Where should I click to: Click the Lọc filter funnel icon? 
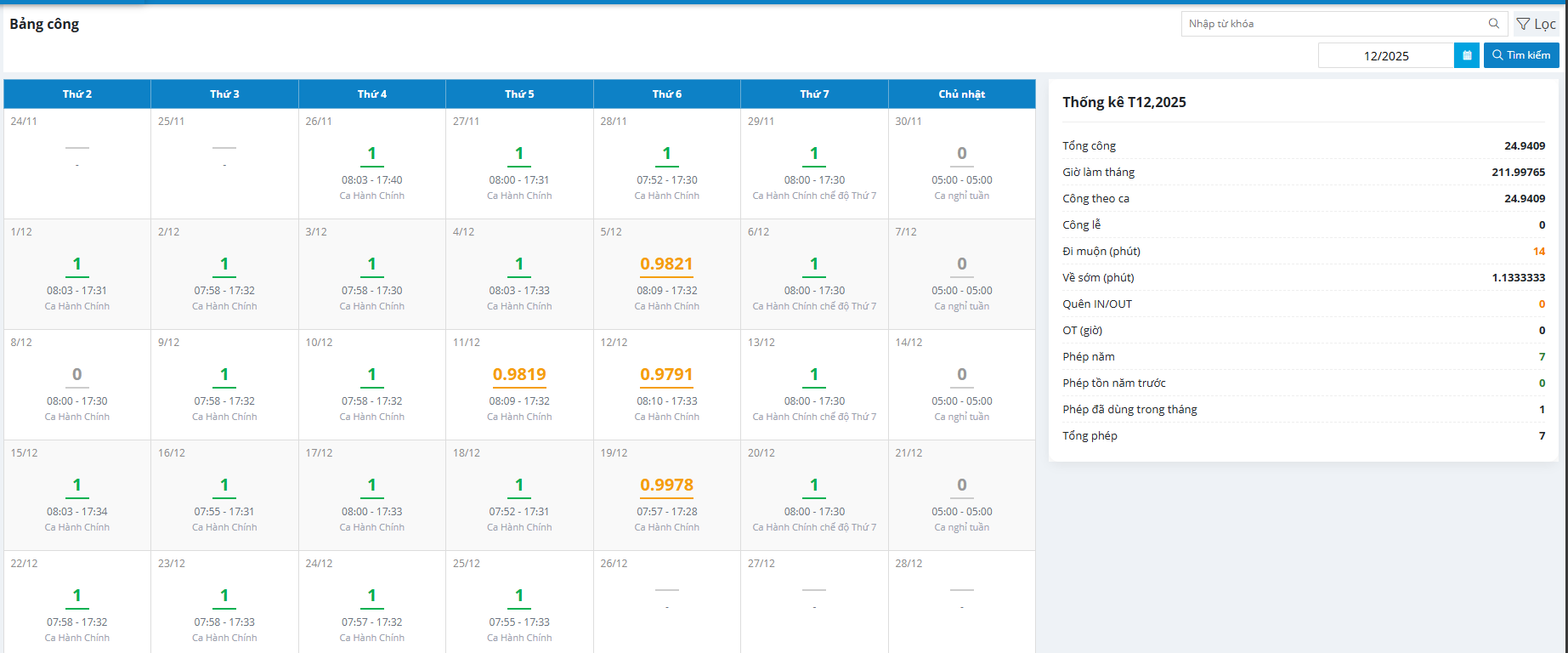1523,24
